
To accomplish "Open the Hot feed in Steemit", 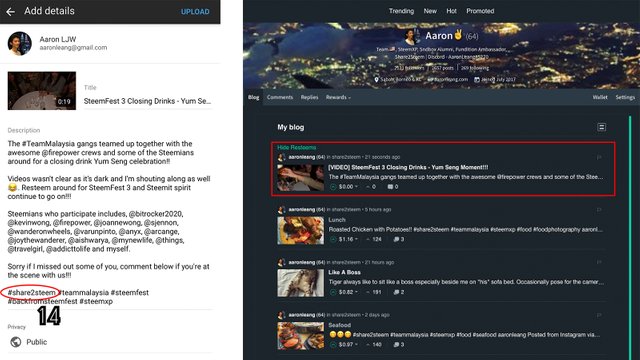I will click(x=451, y=11).
